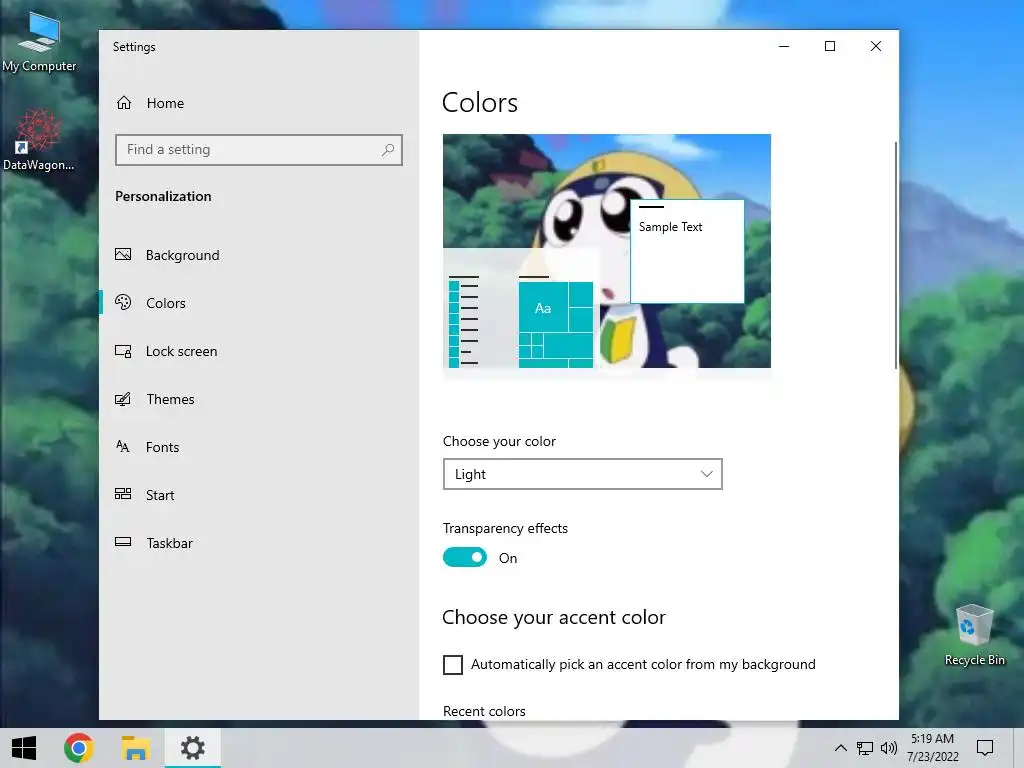The image size is (1024, 768).
Task: Click the Find a setting search field
Action: point(259,150)
